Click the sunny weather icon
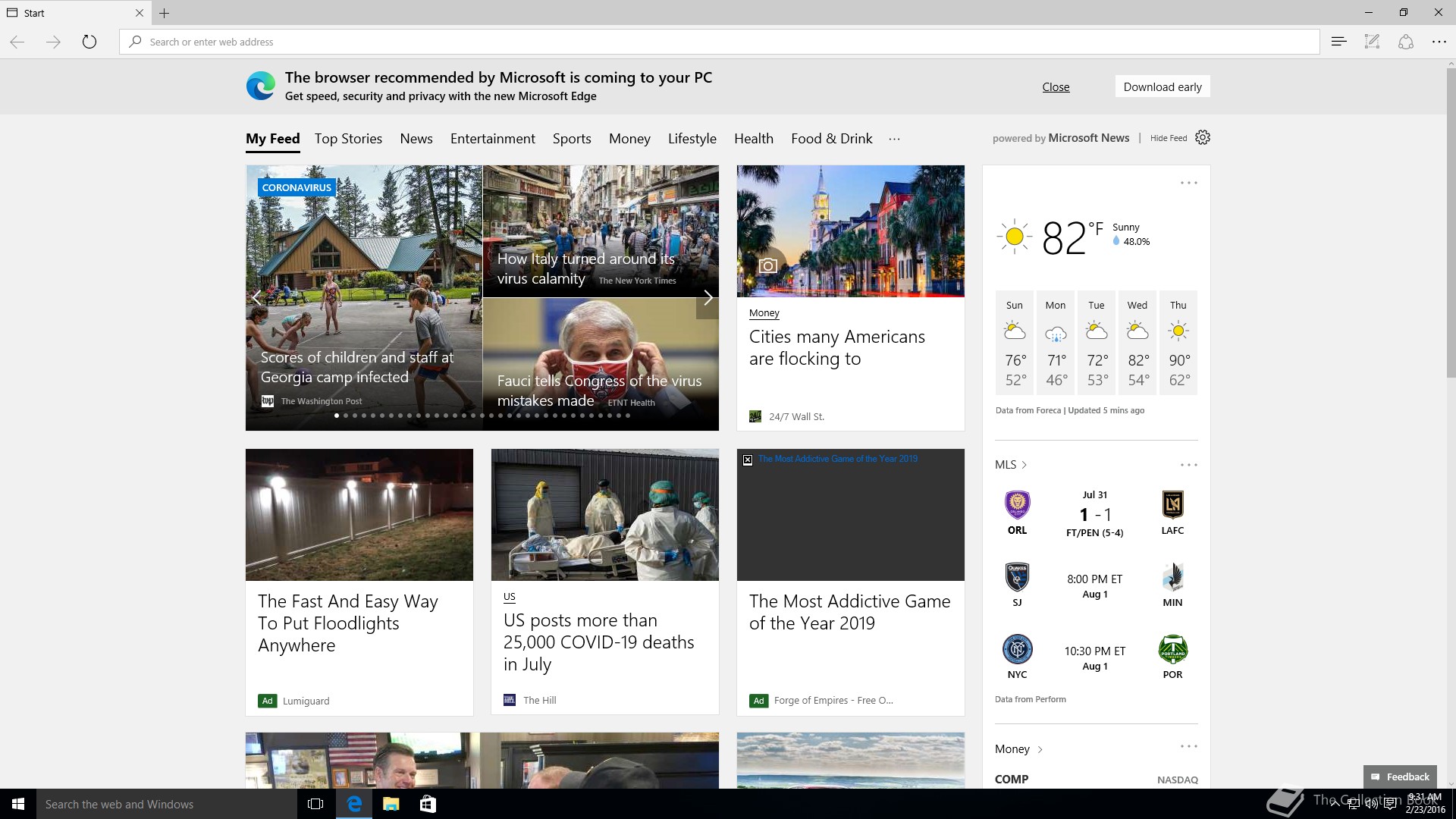 tap(1014, 237)
